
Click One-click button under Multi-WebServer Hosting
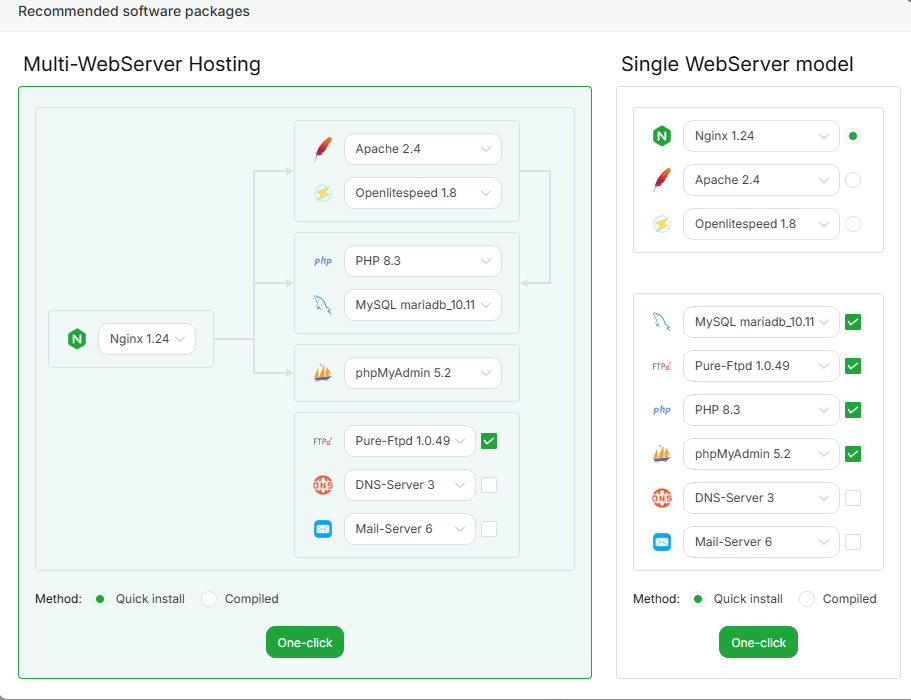(x=305, y=643)
